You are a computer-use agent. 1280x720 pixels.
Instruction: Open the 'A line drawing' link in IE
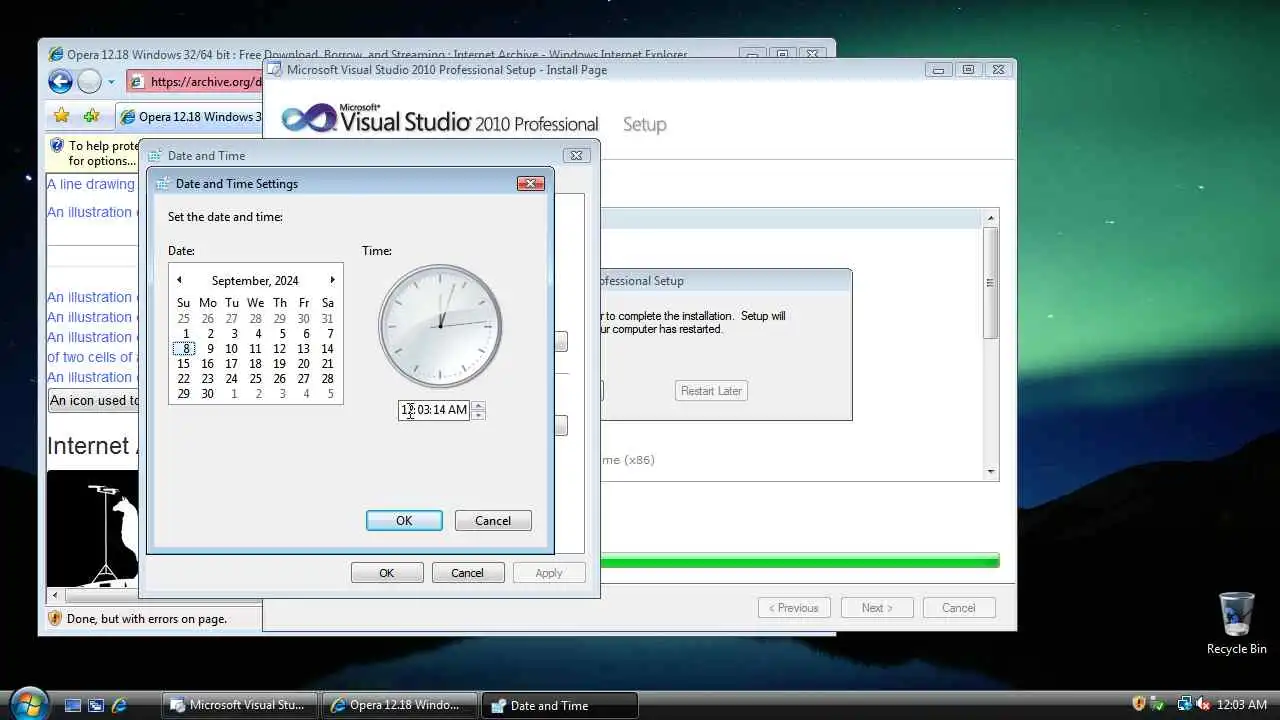click(91, 184)
